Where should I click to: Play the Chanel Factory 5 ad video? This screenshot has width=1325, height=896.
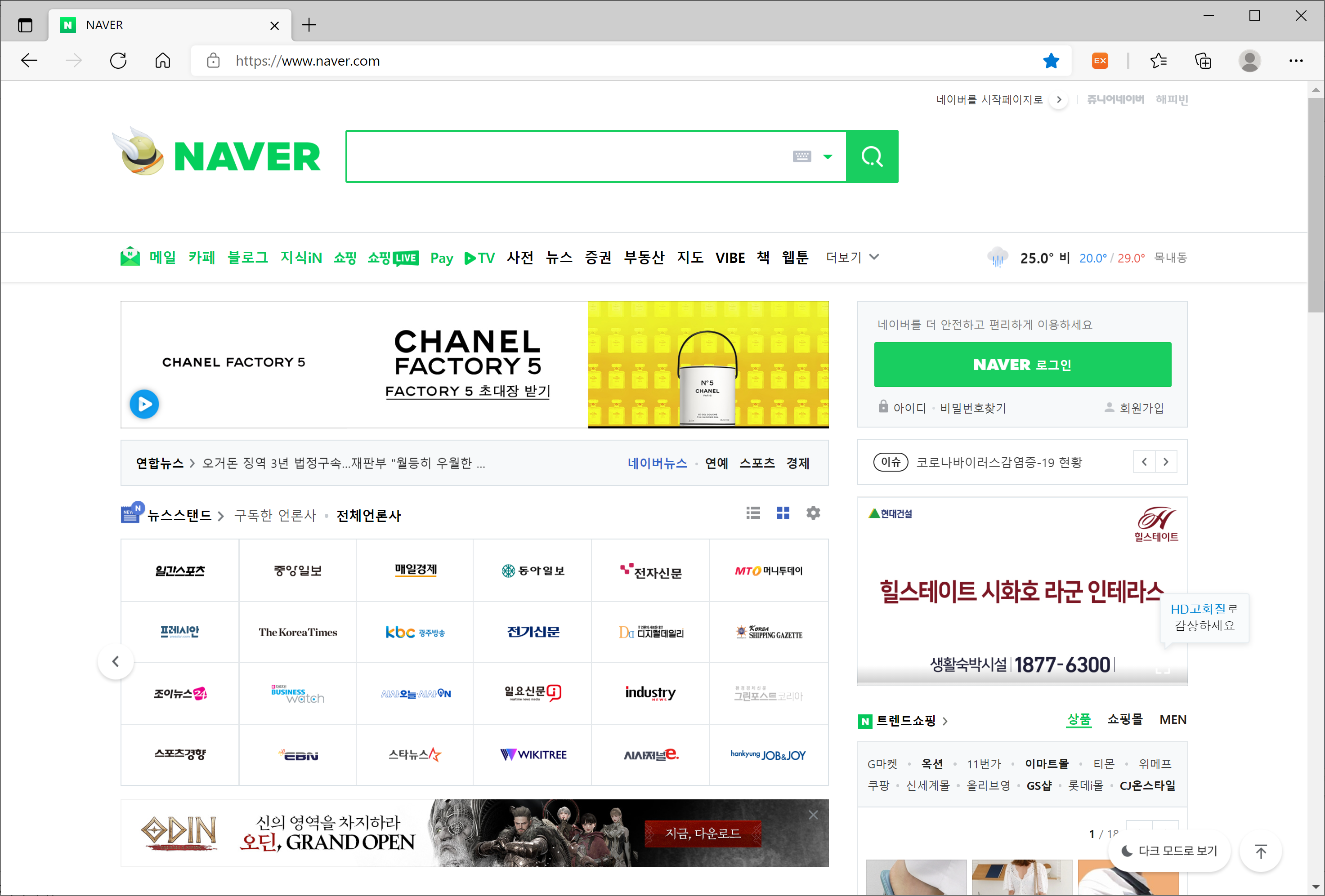[x=144, y=404]
